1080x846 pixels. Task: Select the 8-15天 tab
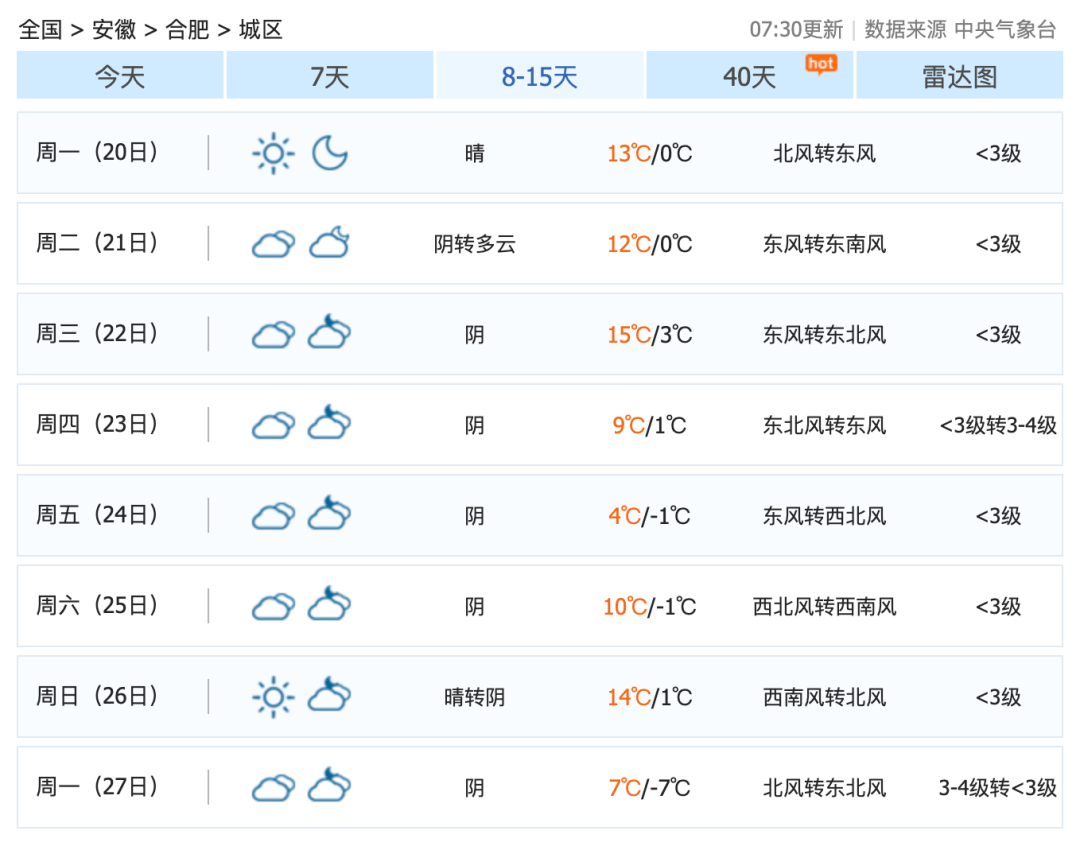click(x=540, y=76)
